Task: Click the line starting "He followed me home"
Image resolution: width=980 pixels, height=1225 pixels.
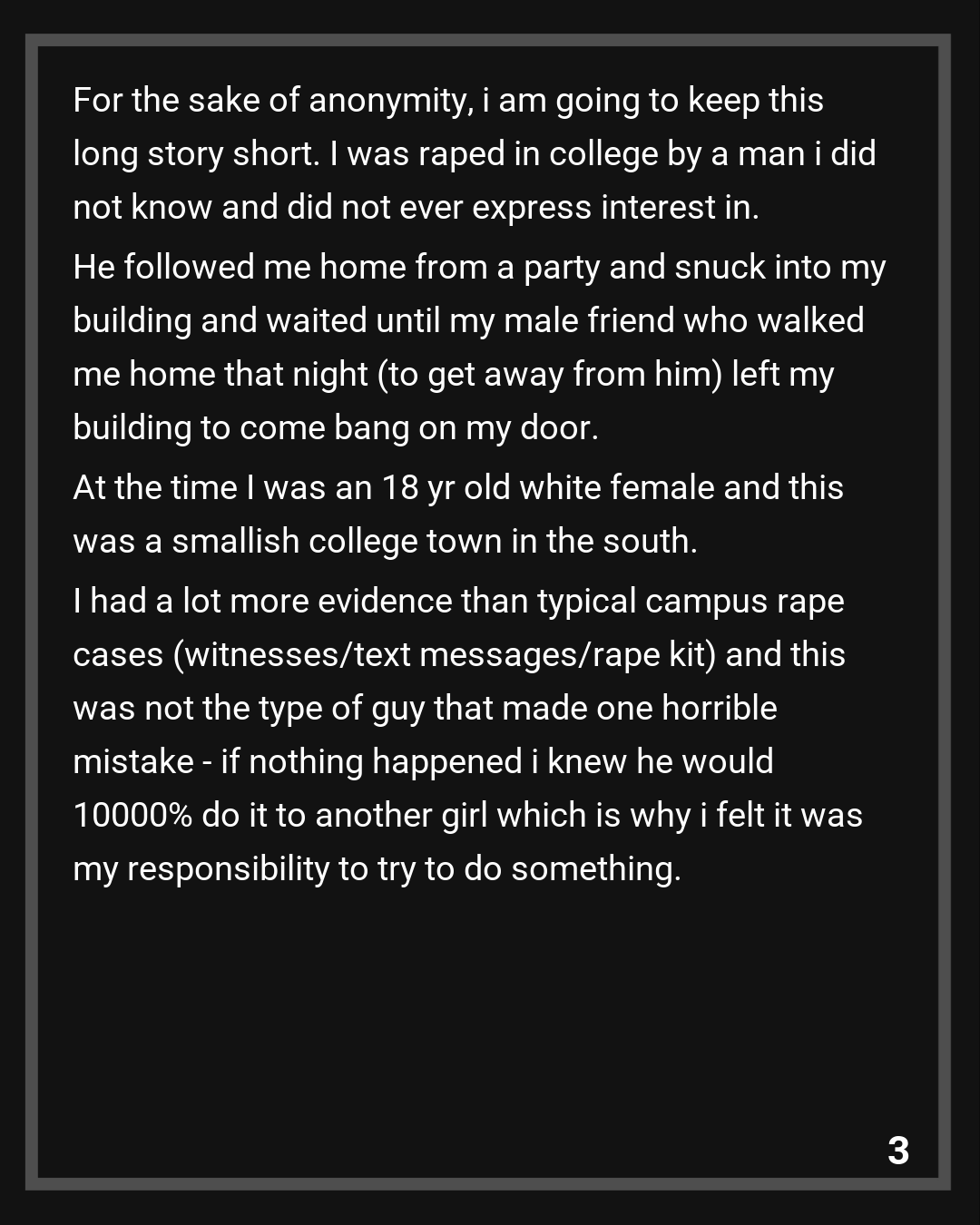Action: point(479,267)
